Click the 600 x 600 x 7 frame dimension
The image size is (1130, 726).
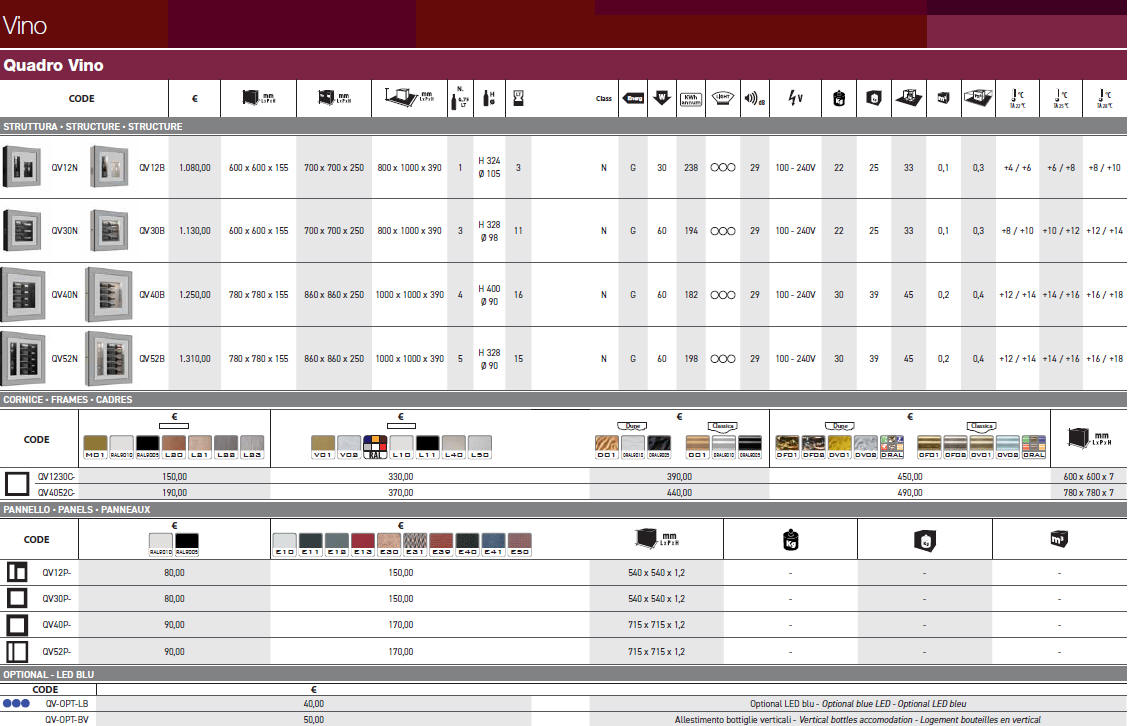coord(1088,477)
